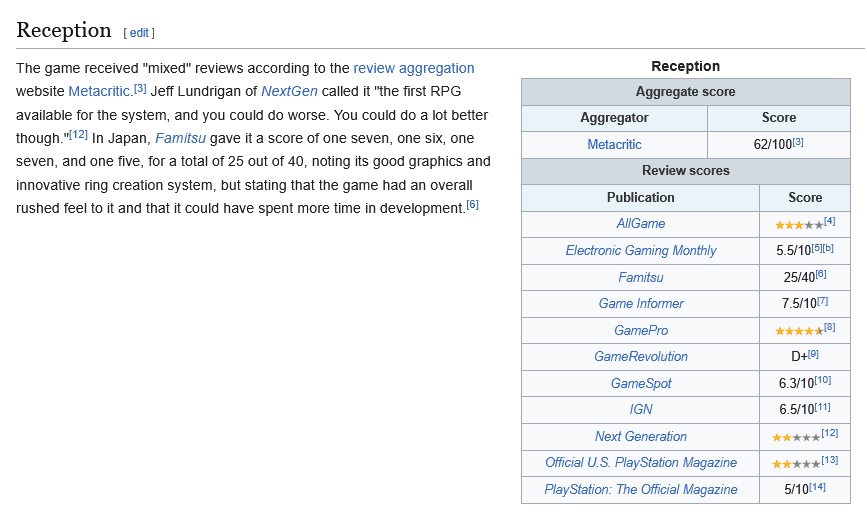Open the Electronic Gaming Monthly link
The height and width of the screenshot is (519, 867).
640,250
